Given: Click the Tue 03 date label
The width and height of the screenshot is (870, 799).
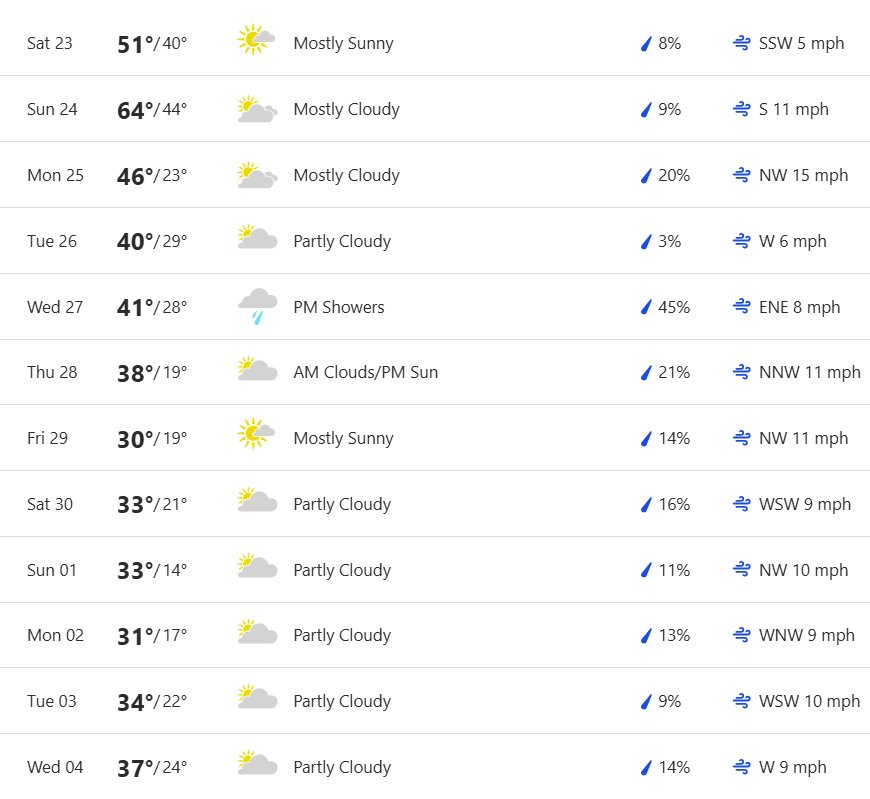Looking at the screenshot, I should [52, 701].
